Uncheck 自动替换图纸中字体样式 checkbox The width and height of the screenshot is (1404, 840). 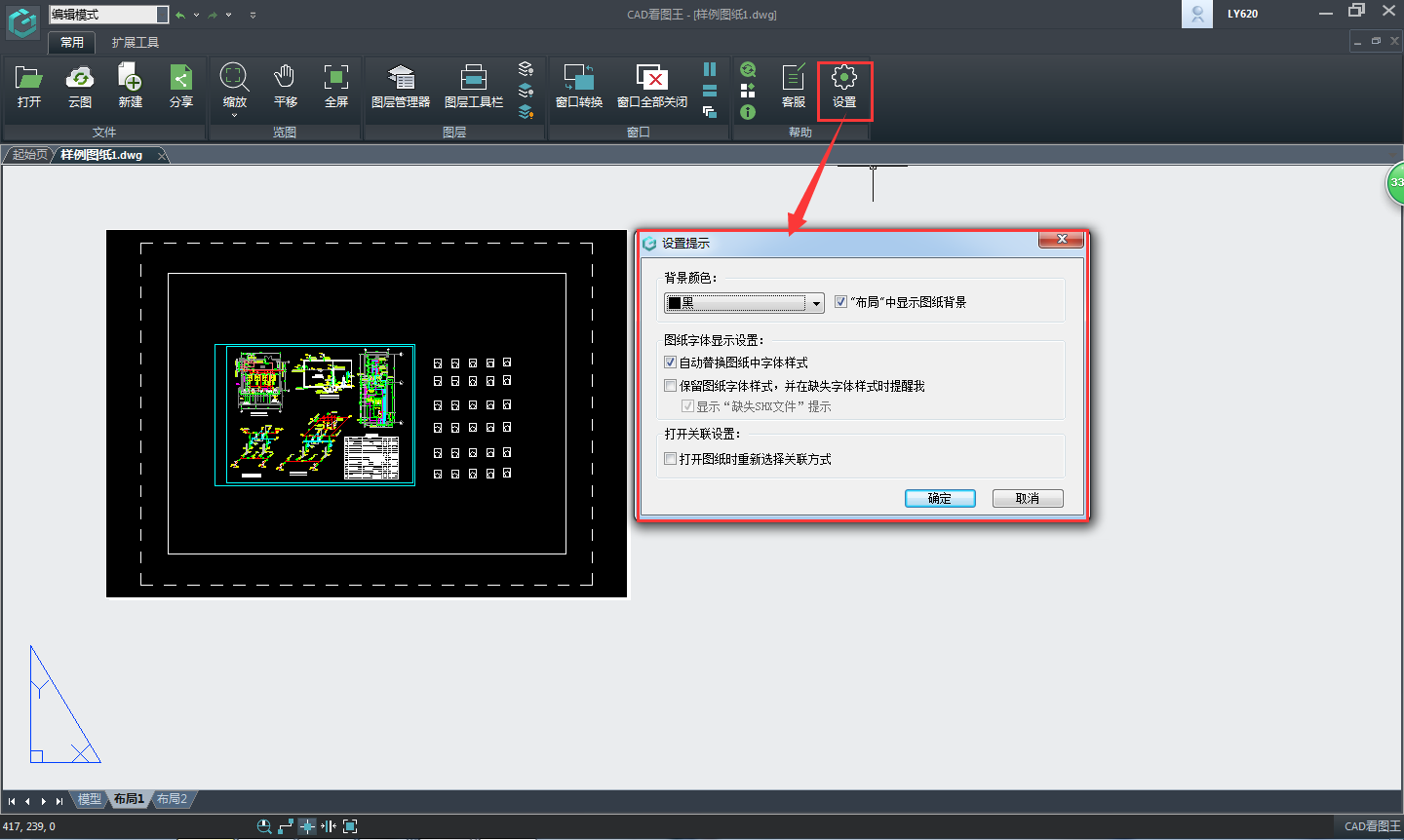[671, 363]
